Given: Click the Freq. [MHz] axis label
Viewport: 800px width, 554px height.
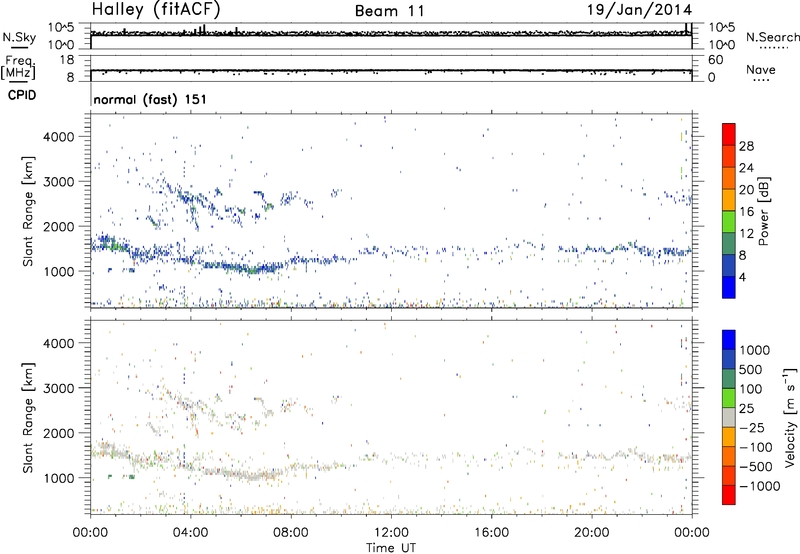Looking at the screenshot, I should coord(18,67).
